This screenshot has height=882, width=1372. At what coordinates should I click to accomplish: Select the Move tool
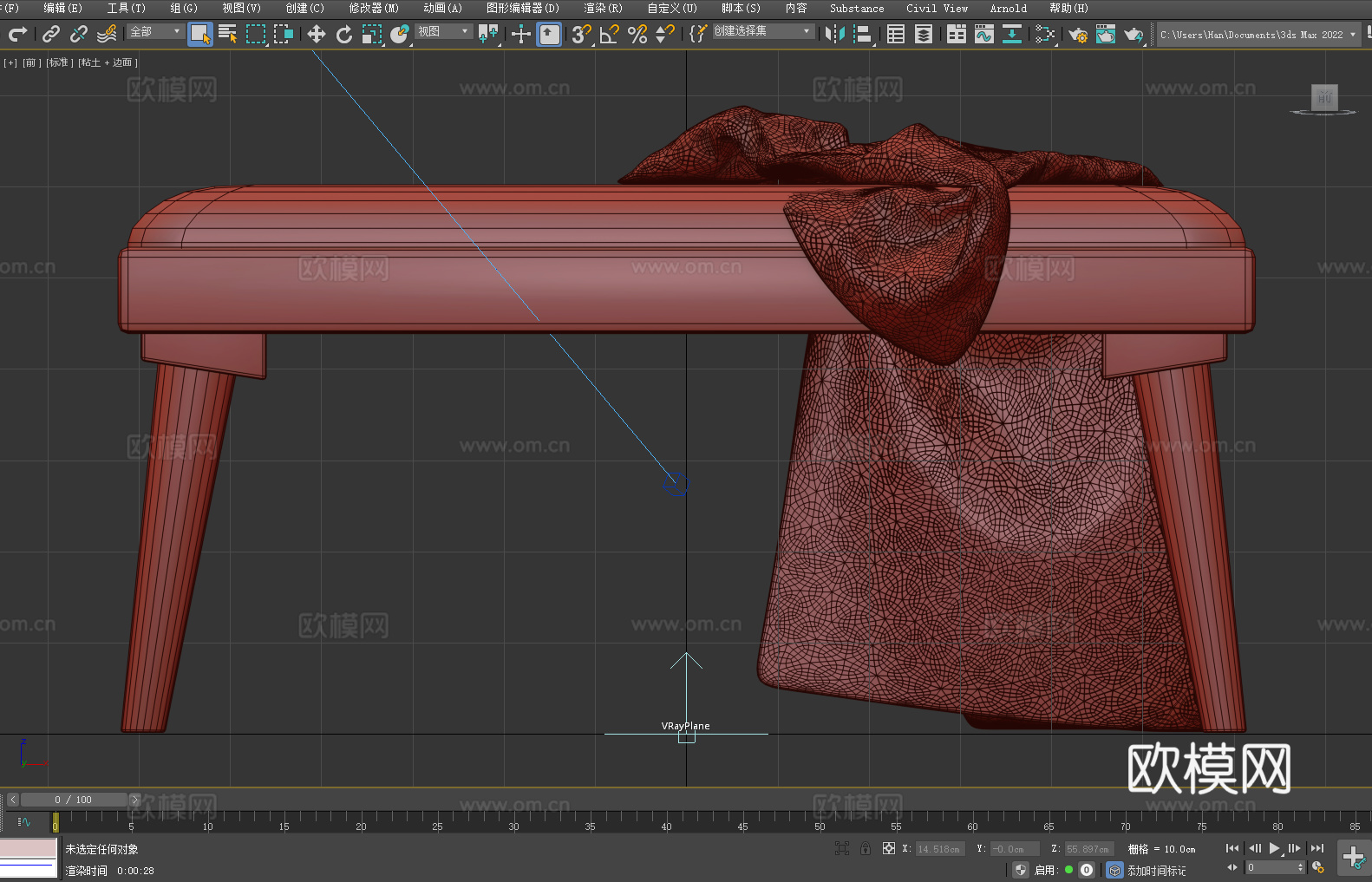(x=317, y=34)
